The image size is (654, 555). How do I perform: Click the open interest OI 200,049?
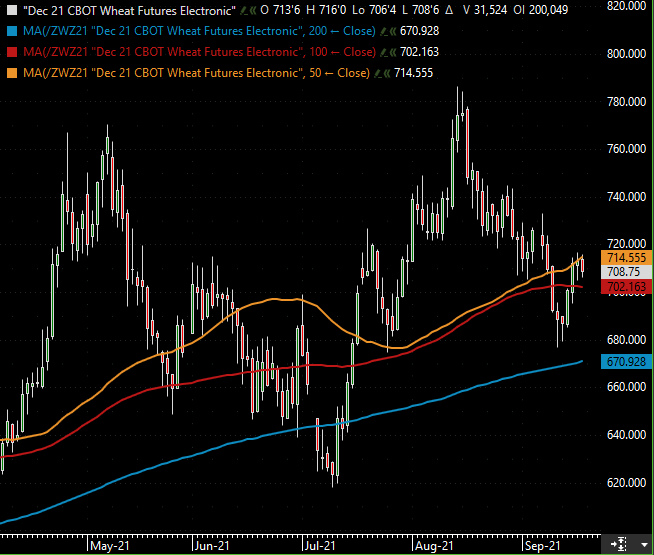[x=541, y=10]
